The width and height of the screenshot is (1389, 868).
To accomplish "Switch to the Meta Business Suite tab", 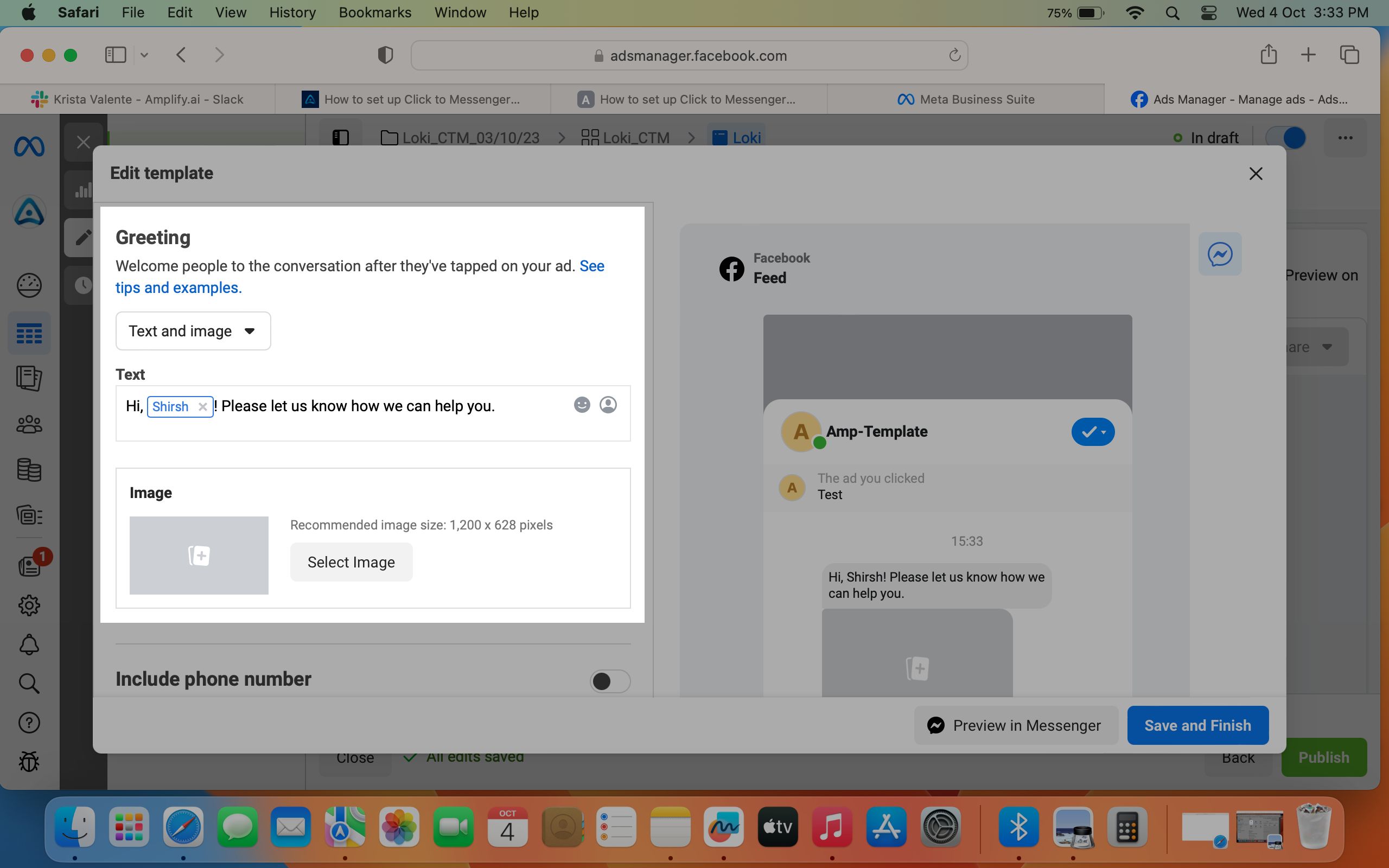I will click(966, 99).
